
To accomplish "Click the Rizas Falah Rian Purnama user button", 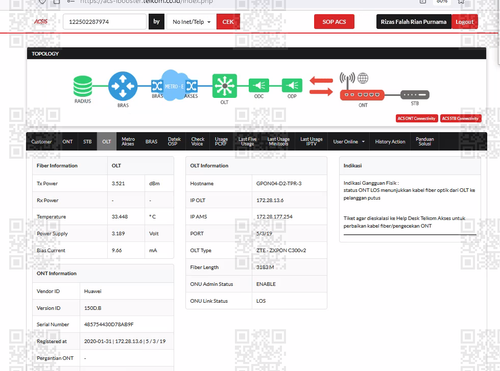I will [x=414, y=22].
